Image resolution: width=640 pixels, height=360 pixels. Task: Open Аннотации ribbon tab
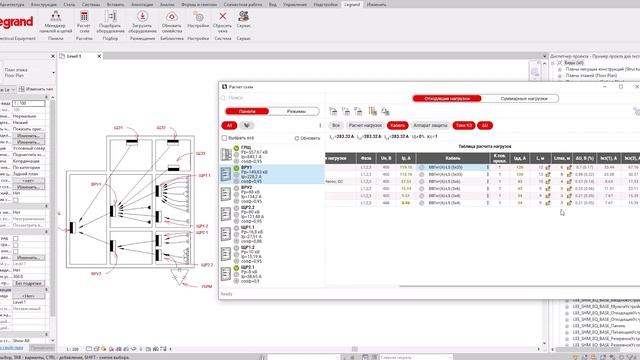(142, 4)
